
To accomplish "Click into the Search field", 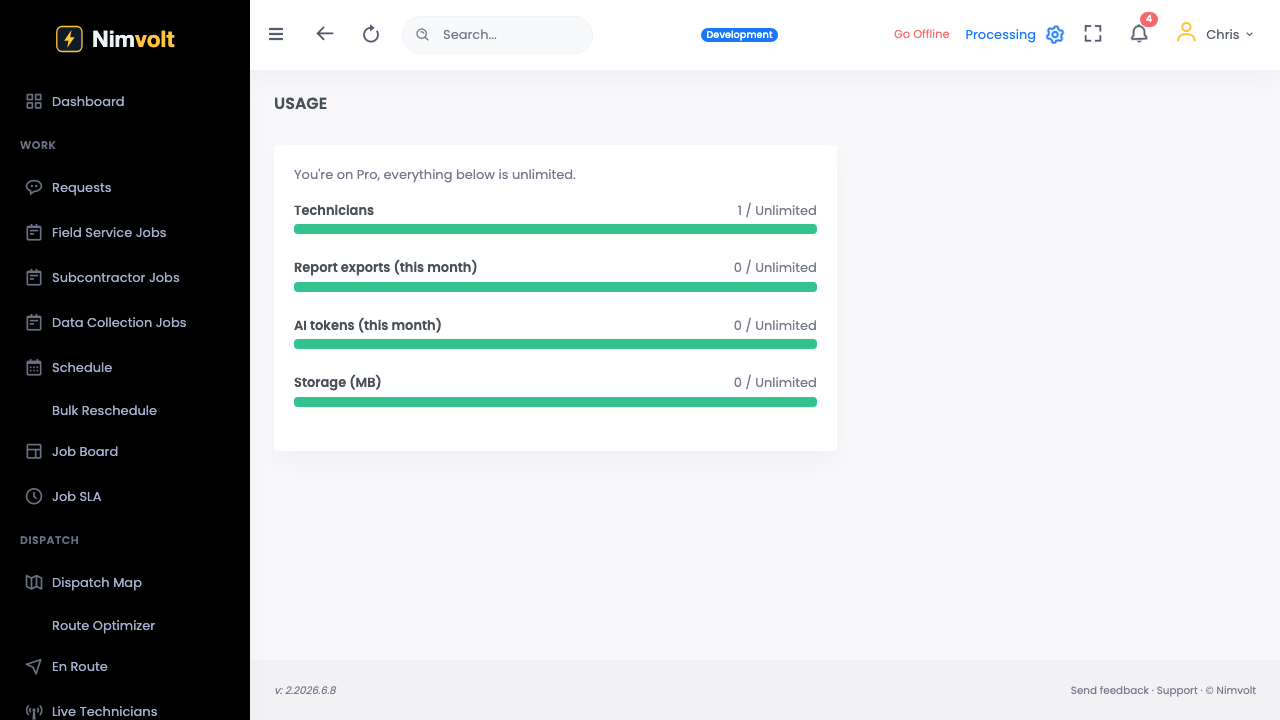I will tap(497, 34).
